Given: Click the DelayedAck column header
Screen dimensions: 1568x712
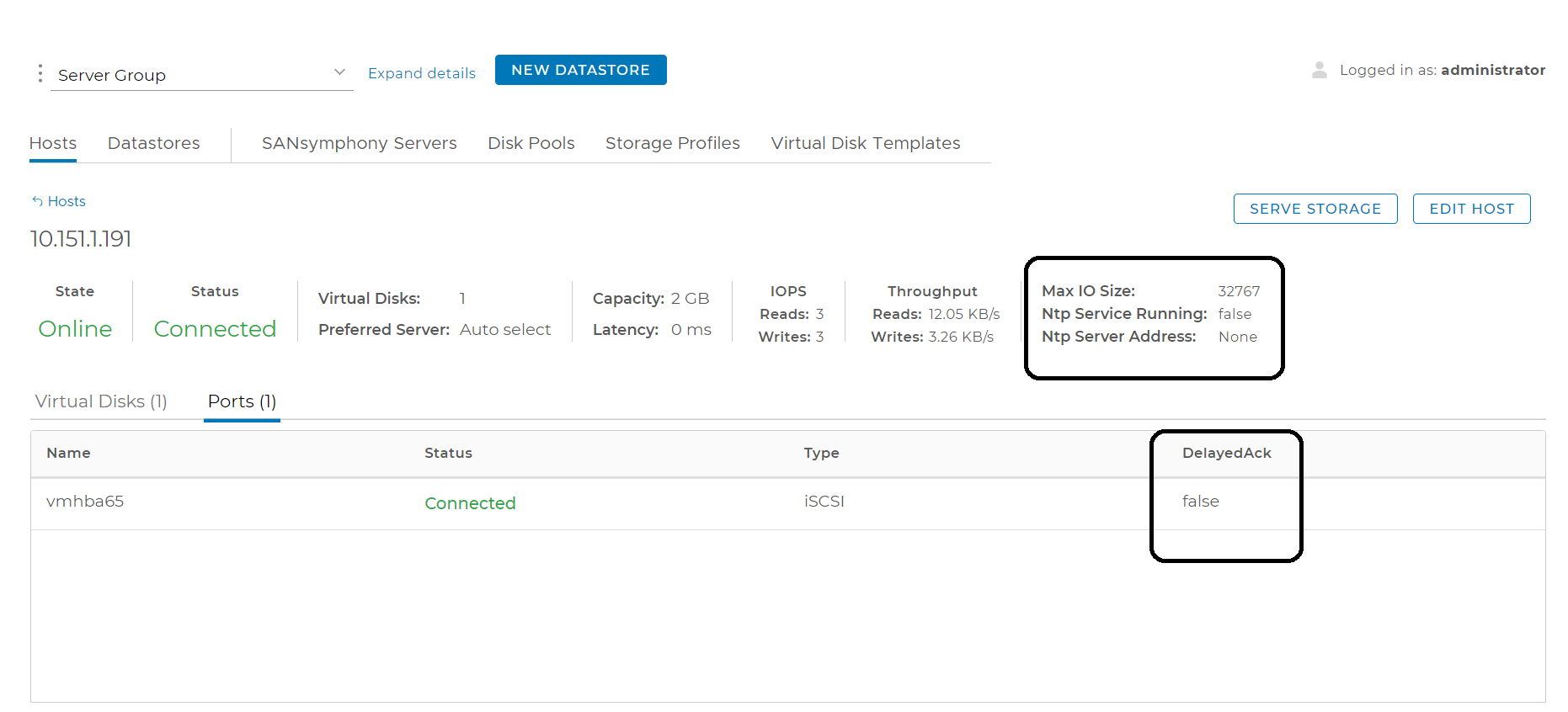Looking at the screenshot, I should [x=1226, y=453].
